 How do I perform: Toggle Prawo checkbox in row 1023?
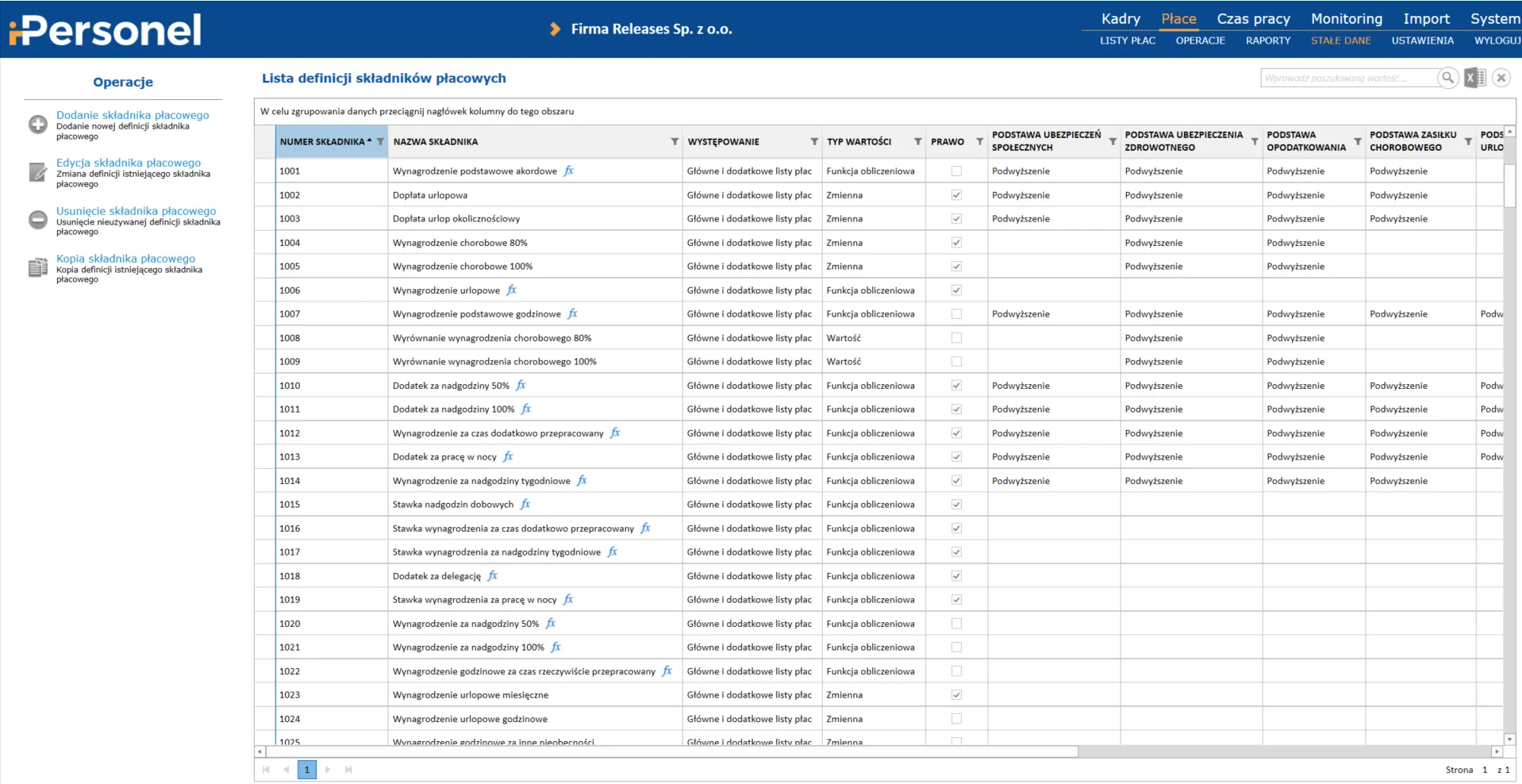coord(956,695)
